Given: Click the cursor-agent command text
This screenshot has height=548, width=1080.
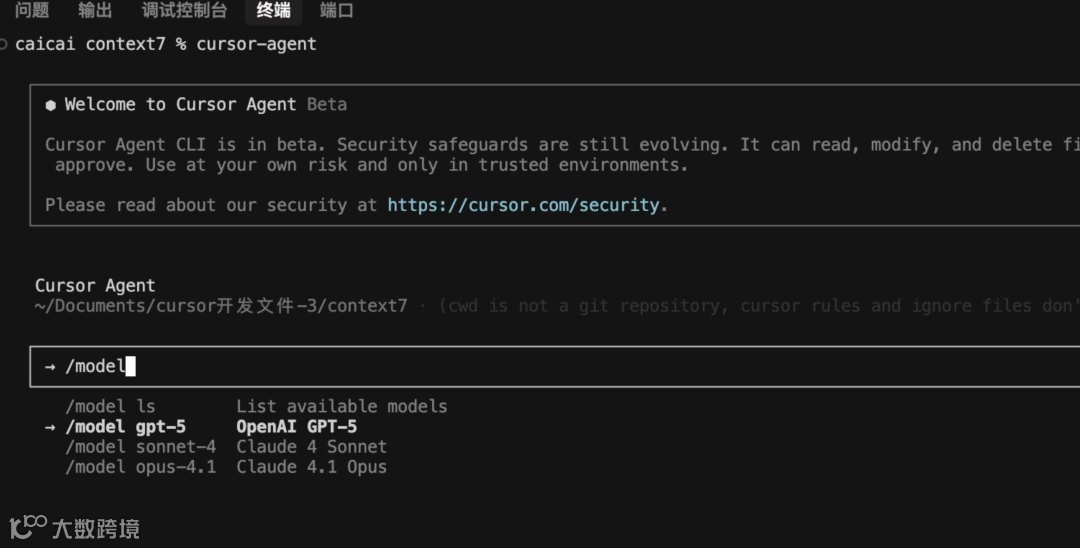Looking at the screenshot, I should (256, 44).
